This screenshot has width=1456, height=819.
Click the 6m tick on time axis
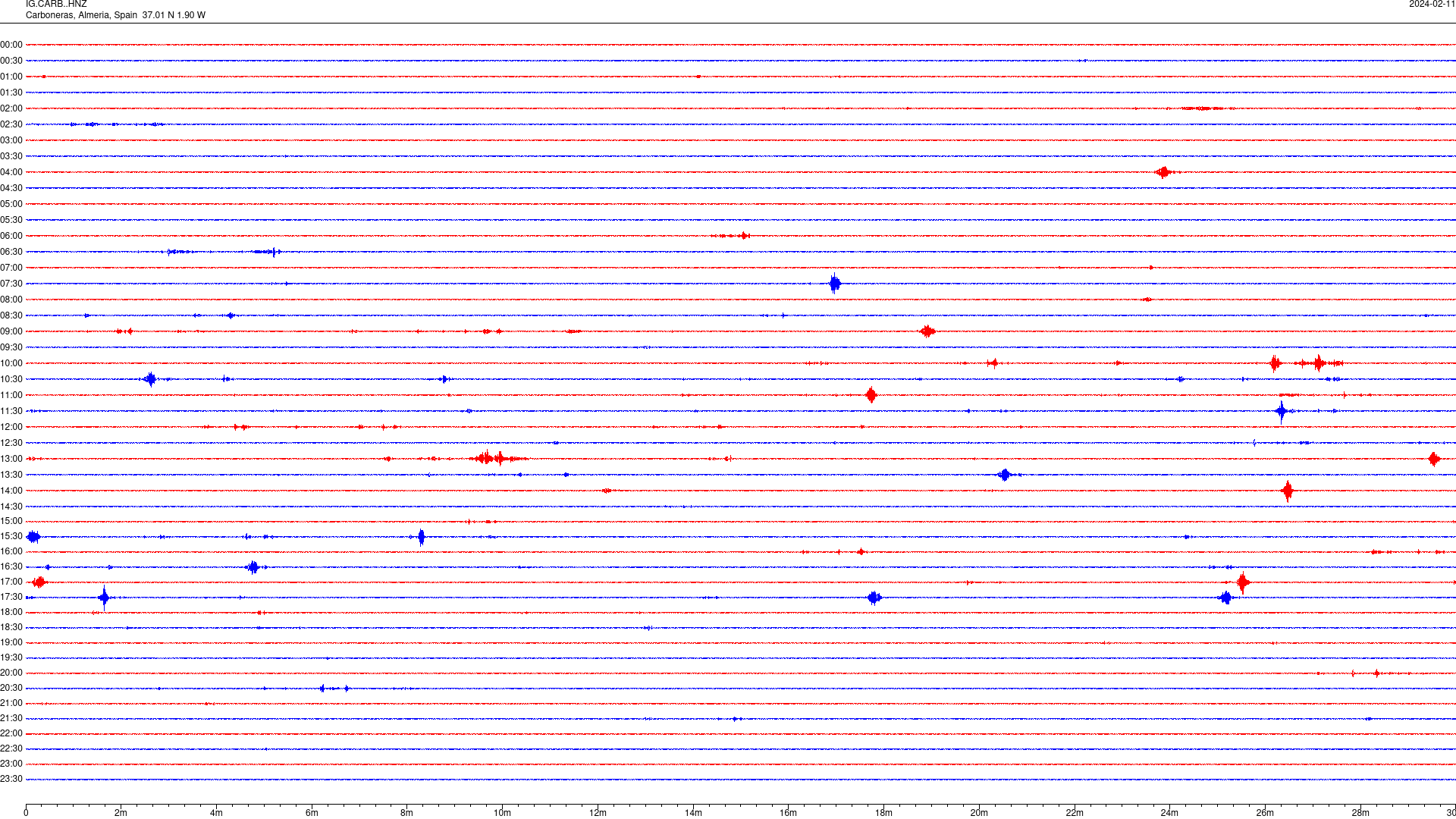tap(312, 813)
